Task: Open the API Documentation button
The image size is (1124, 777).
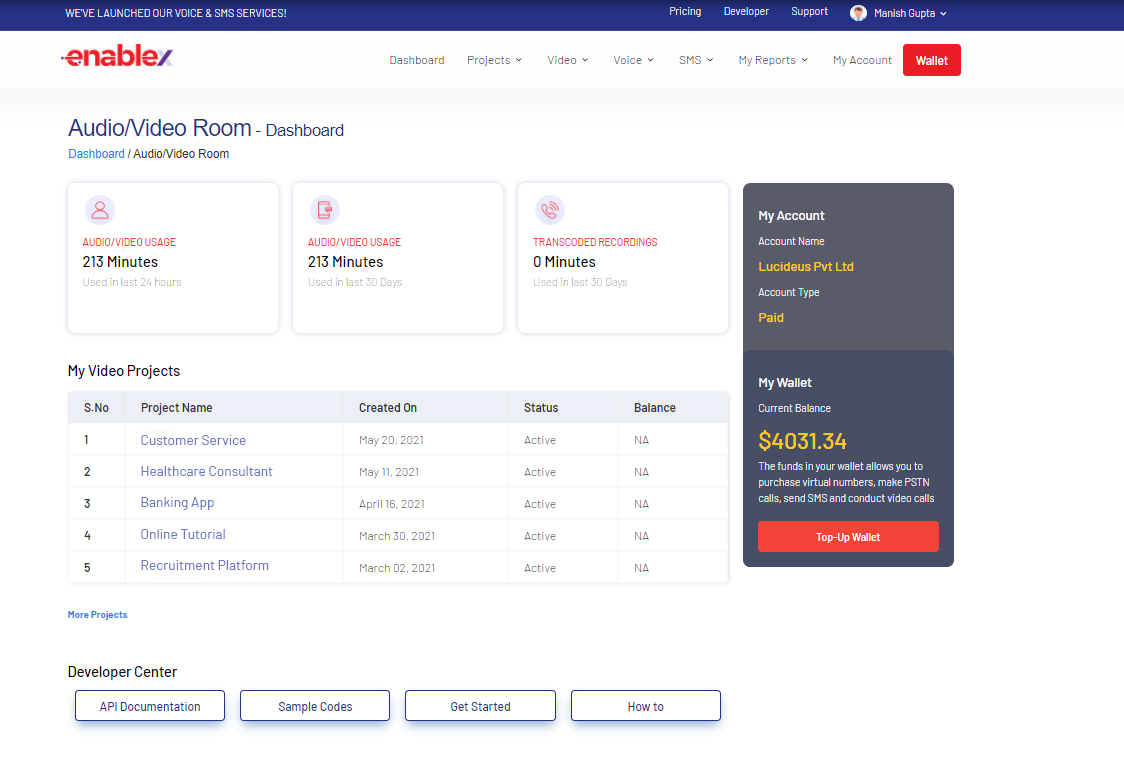Action: point(150,706)
